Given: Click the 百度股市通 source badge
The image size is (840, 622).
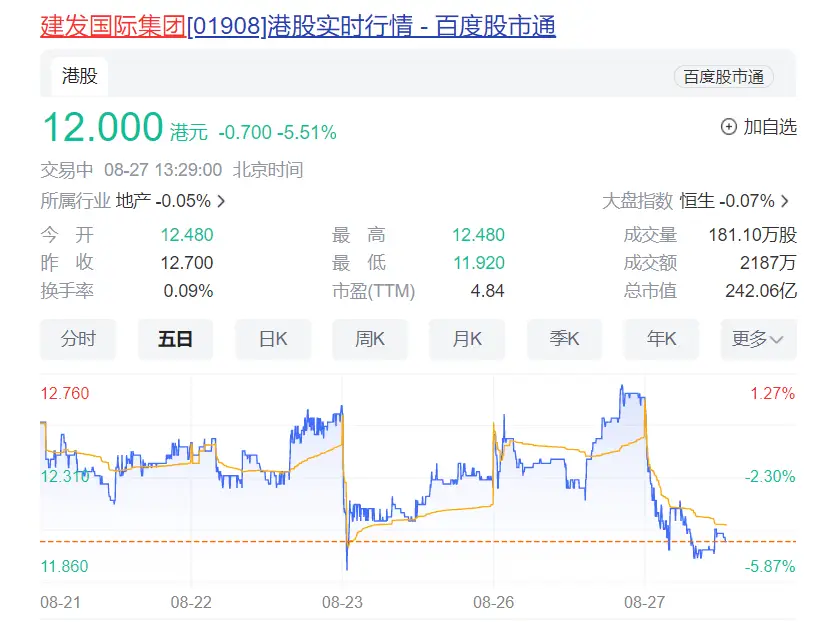Looking at the screenshot, I should (x=723, y=77).
